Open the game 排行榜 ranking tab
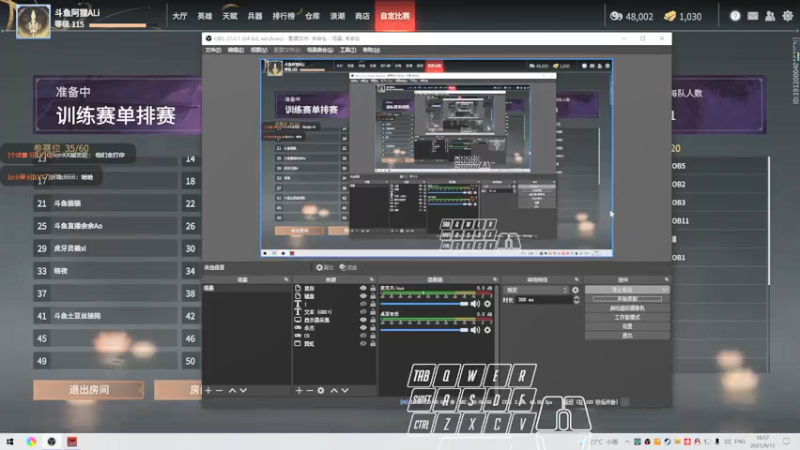 coord(283,16)
